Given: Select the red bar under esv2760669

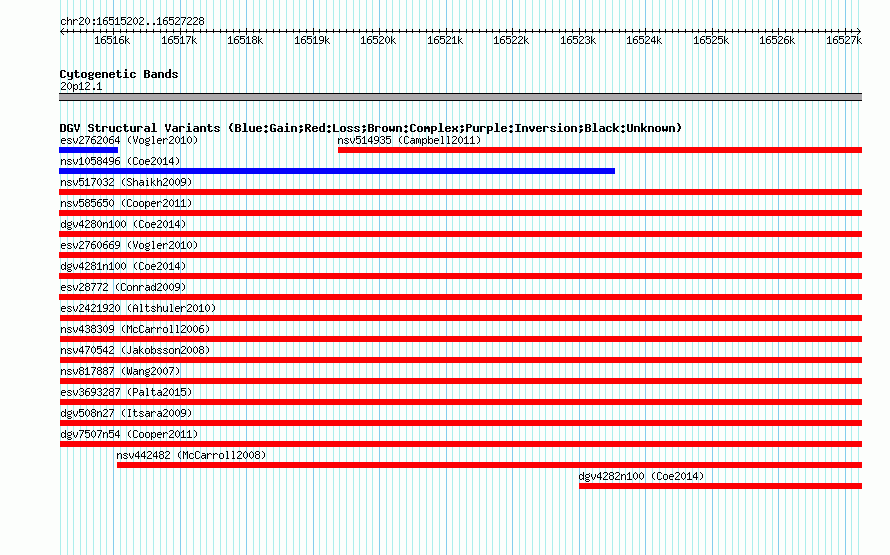Looking at the screenshot, I should click(x=460, y=255).
